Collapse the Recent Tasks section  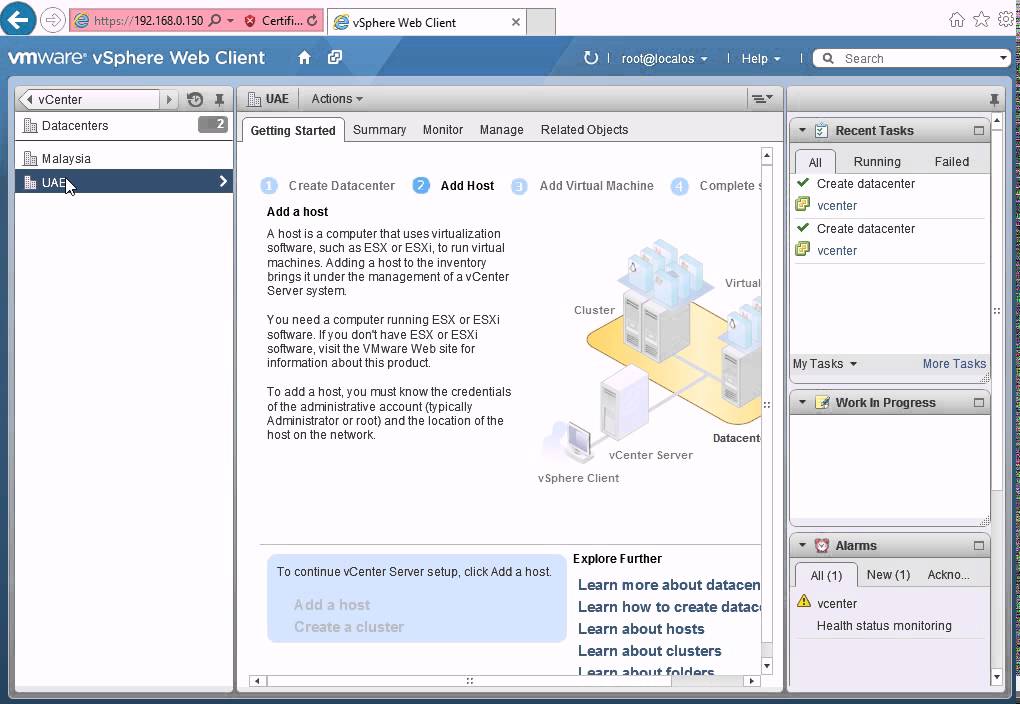[802, 130]
